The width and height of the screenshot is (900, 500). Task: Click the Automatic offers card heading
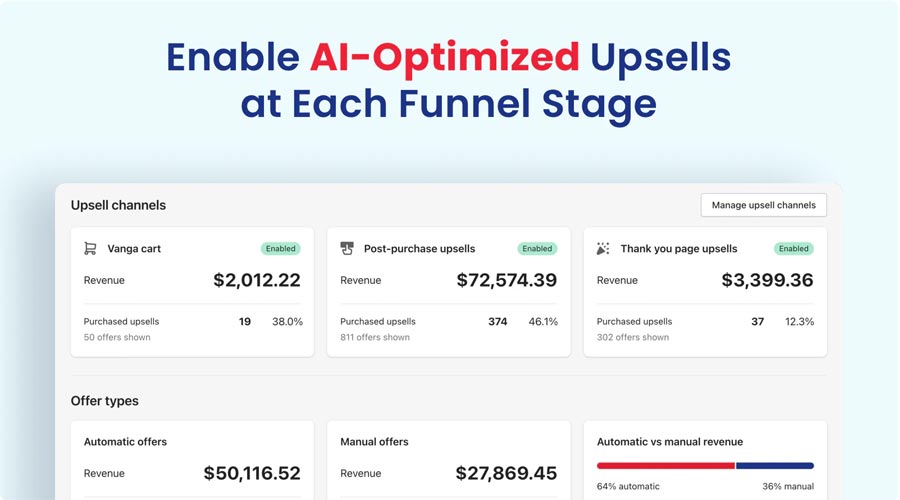(x=125, y=442)
